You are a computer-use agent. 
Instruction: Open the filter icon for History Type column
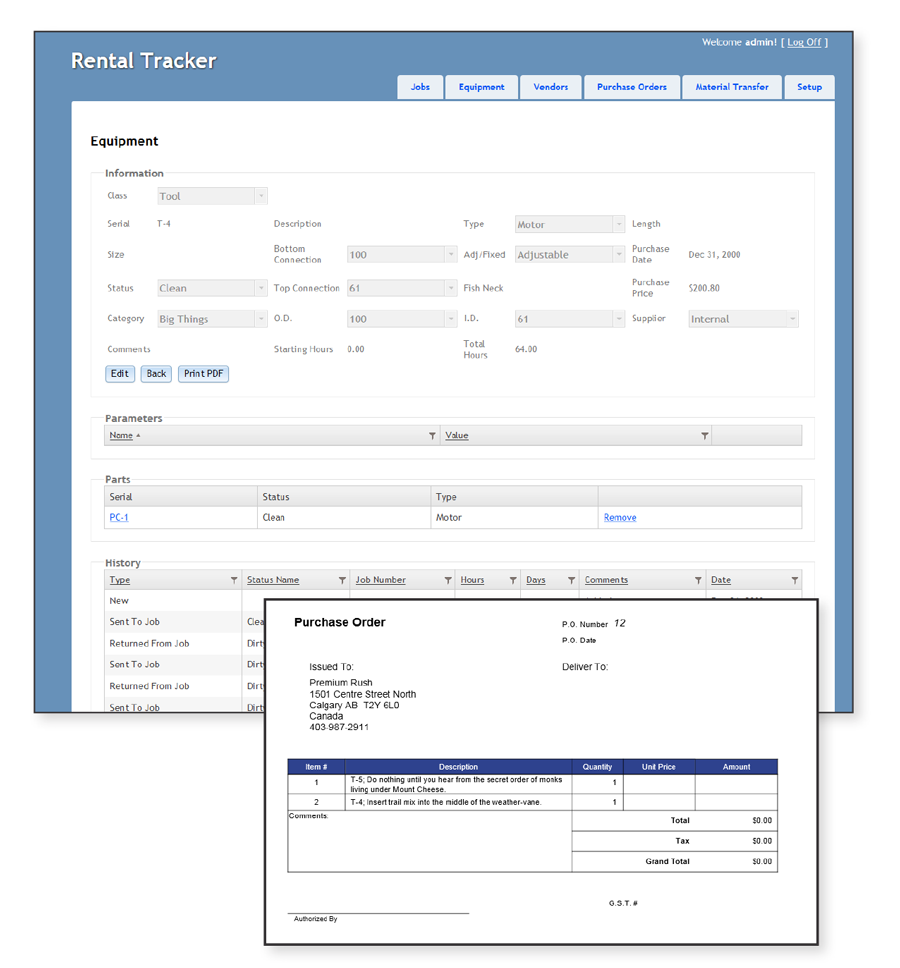(x=234, y=580)
